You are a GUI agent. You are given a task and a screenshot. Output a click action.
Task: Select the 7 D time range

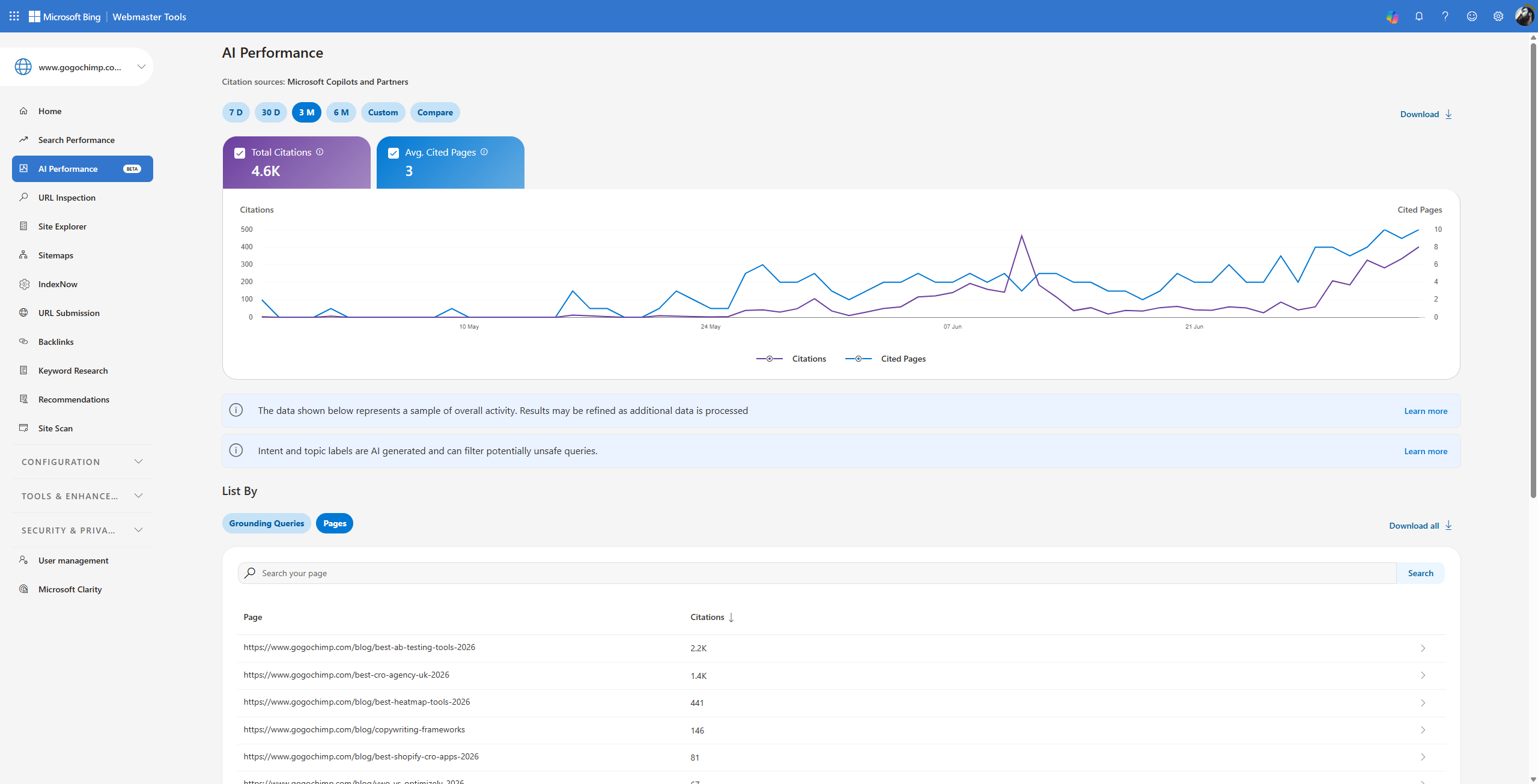[236, 112]
